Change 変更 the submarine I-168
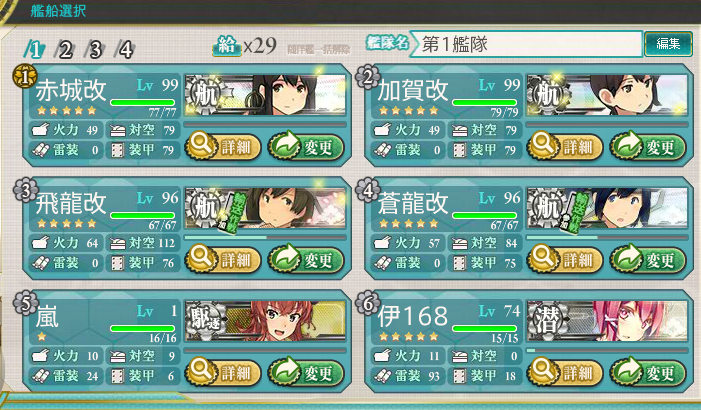701x410 pixels. 648,372
